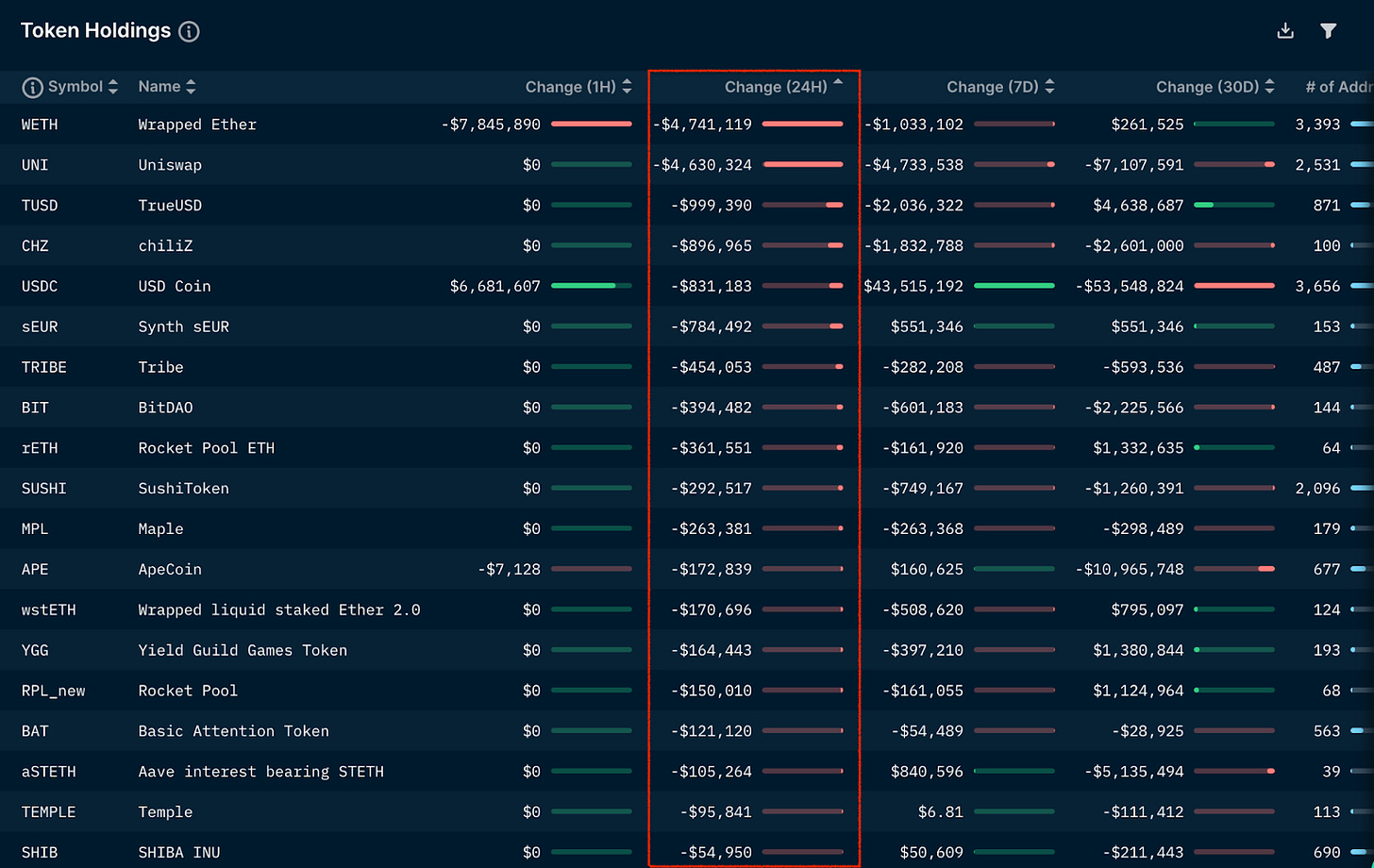Select the UNI symbol cell
Image resolution: width=1374 pixels, height=868 pixels.
point(35,165)
